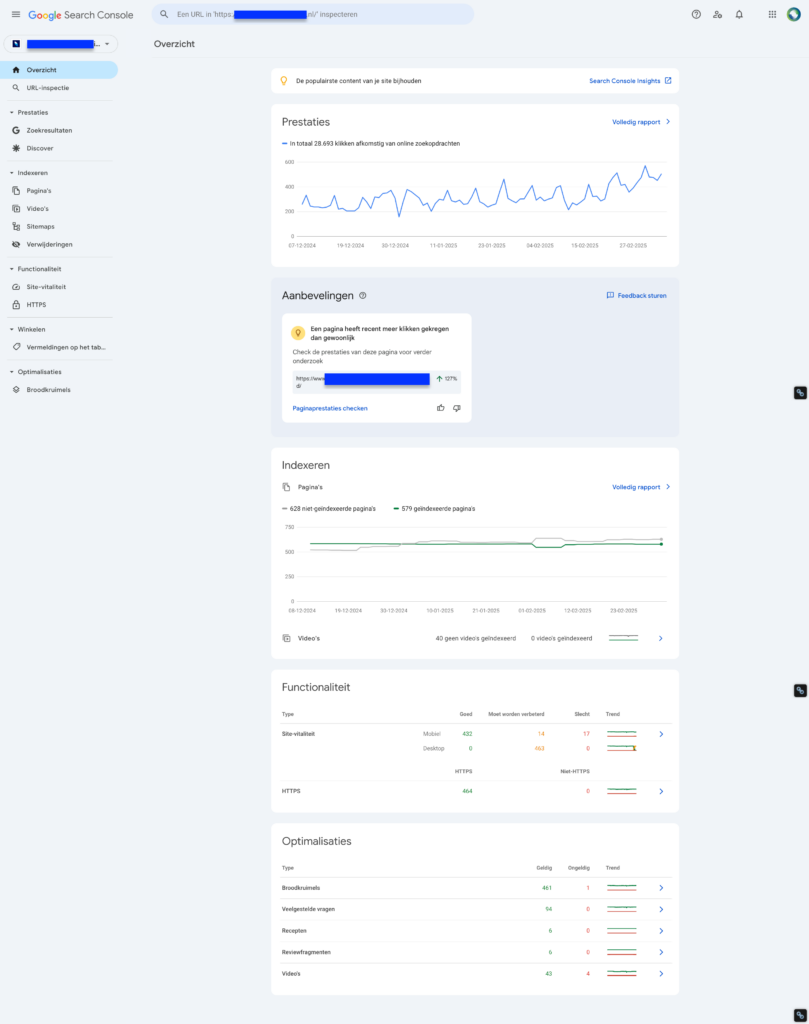This screenshot has width=809, height=1024.
Task: Give thumbs up on the recommendation
Action: pos(441,408)
